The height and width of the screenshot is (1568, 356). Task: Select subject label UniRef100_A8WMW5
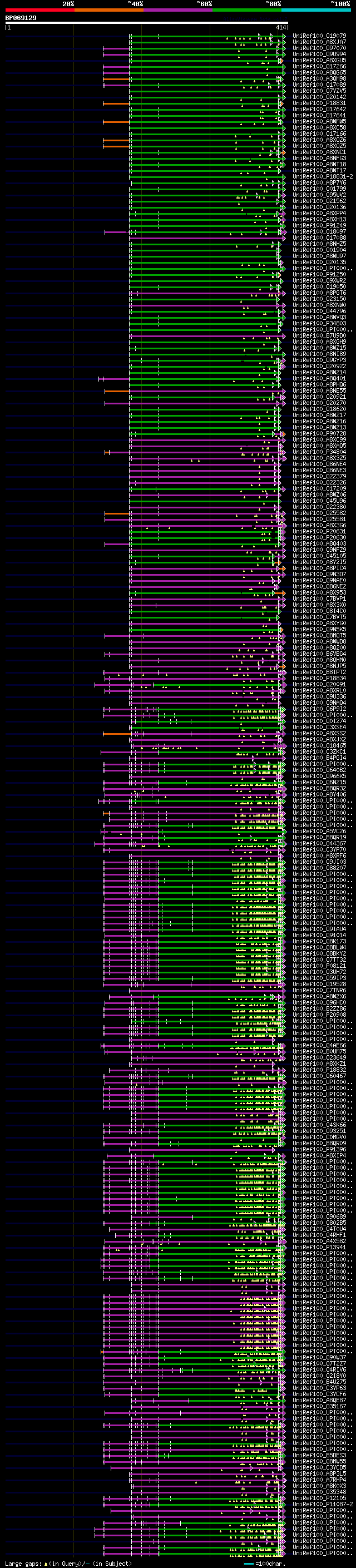(x=319, y=121)
